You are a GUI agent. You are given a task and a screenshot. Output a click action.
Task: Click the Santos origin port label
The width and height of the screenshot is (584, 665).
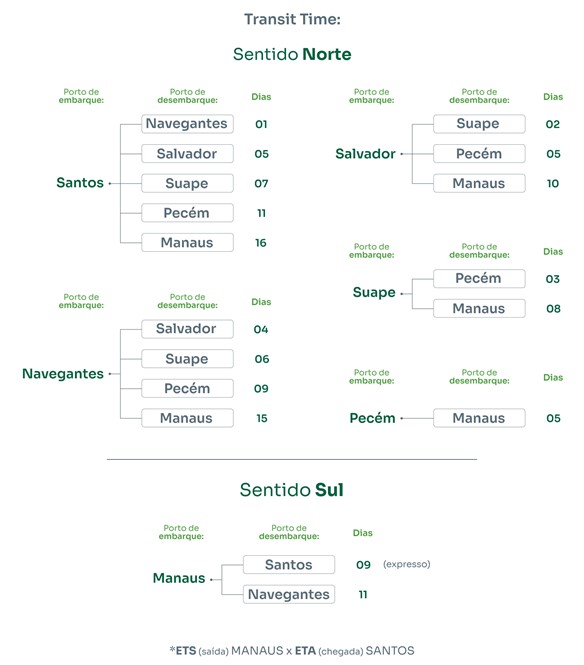(80, 183)
